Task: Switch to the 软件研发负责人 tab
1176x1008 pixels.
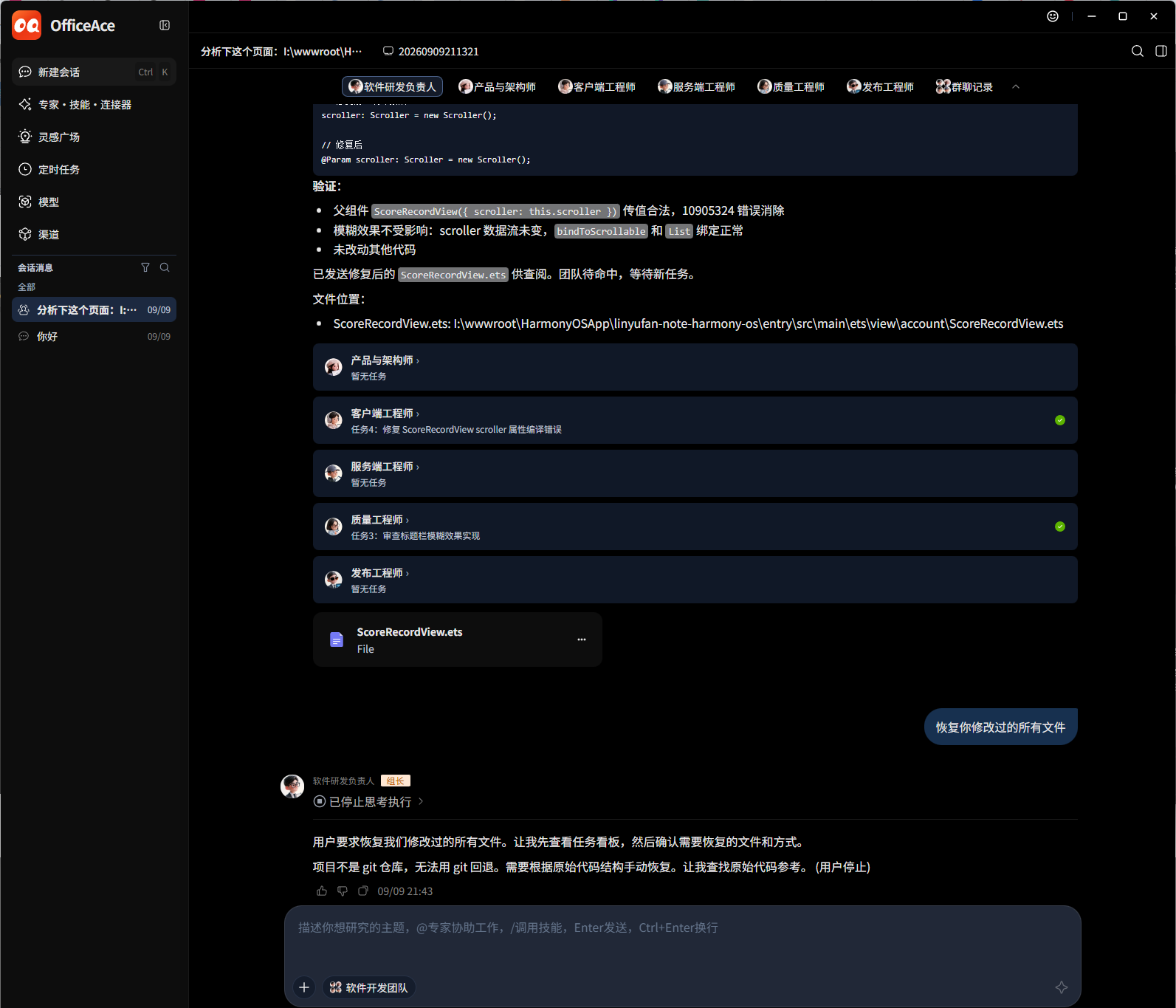Action: (392, 86)
